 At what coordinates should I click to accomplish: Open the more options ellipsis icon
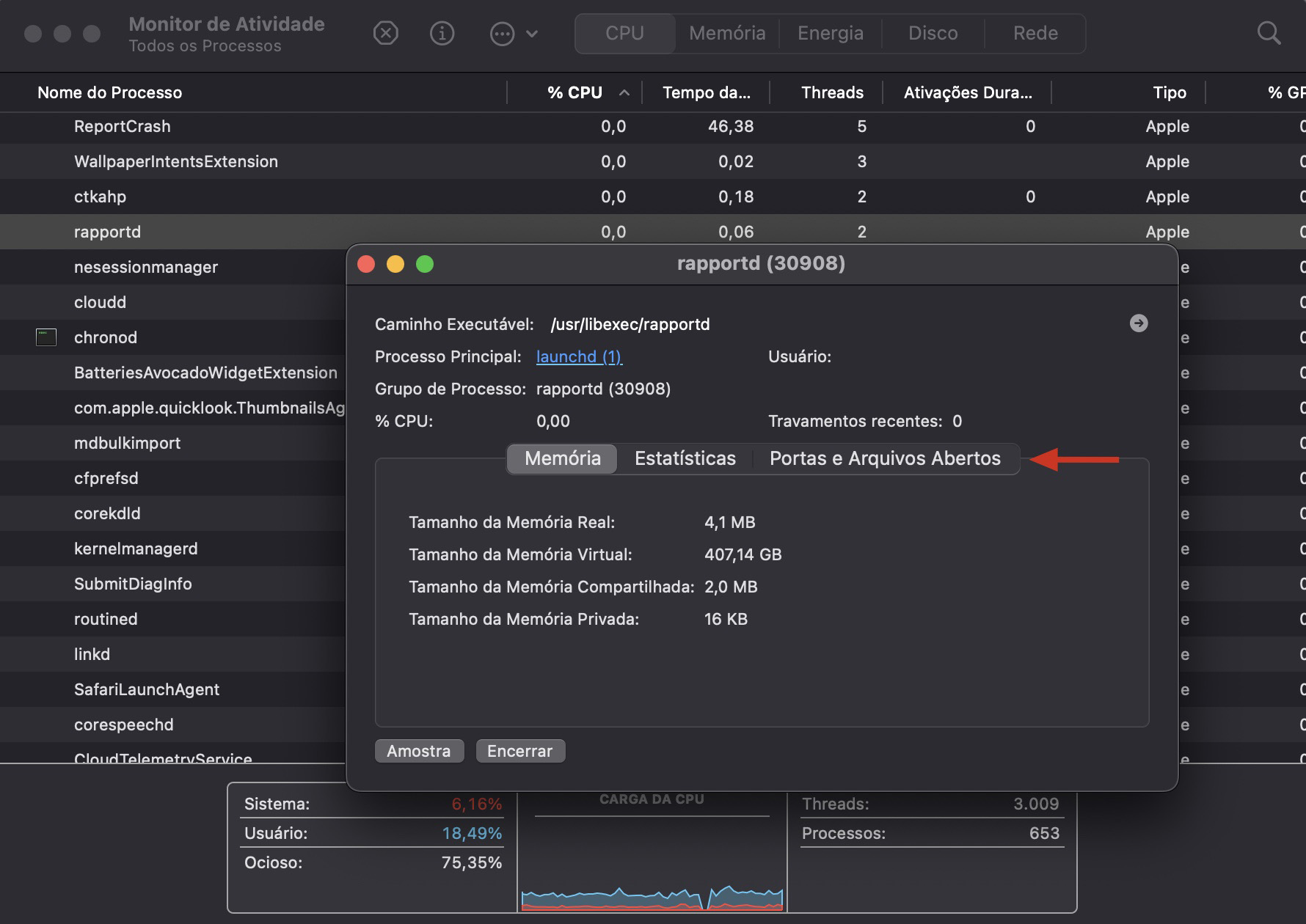501,33
